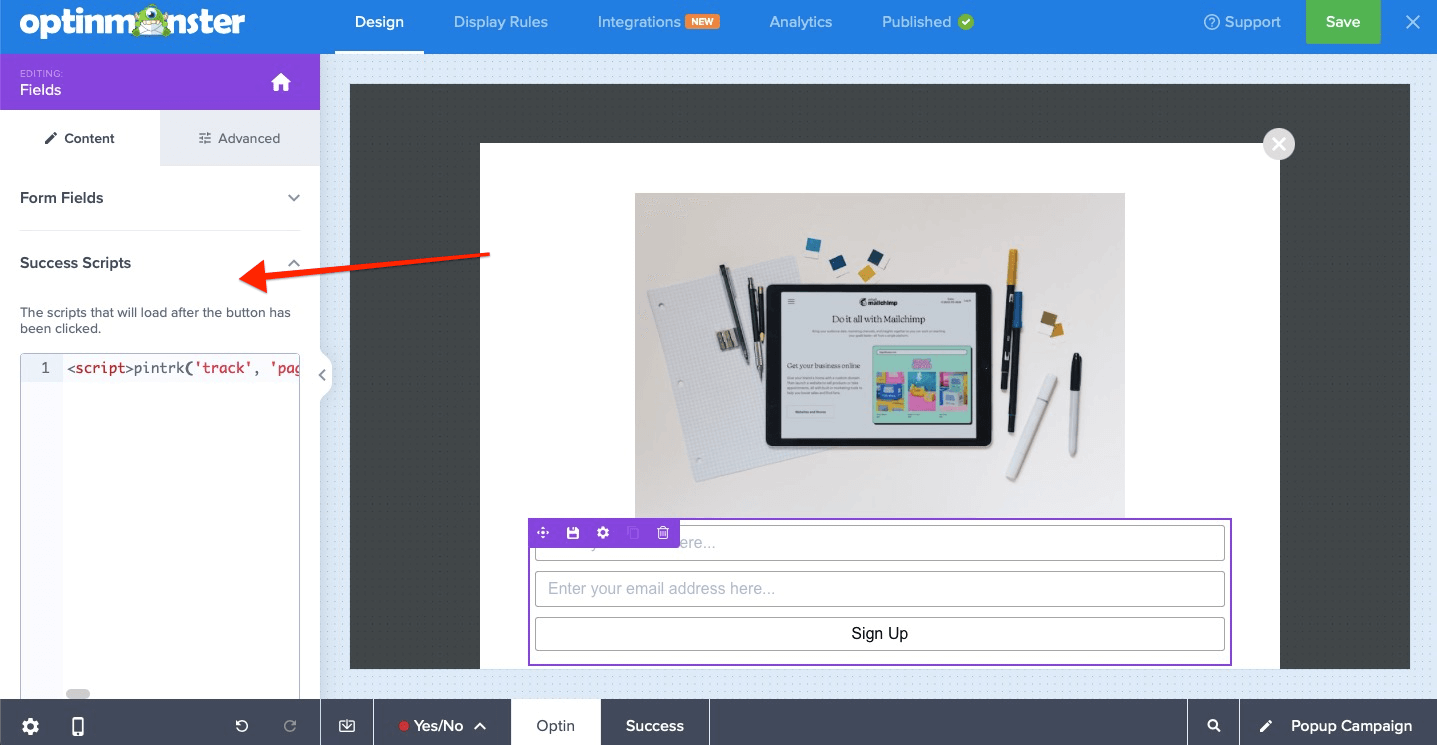Click the email address input field
The image size is (1437, 745).
880,589
